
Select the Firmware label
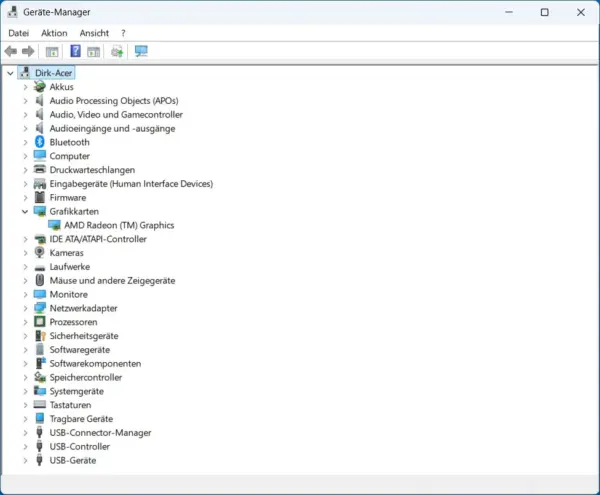(x=68, y=197)
